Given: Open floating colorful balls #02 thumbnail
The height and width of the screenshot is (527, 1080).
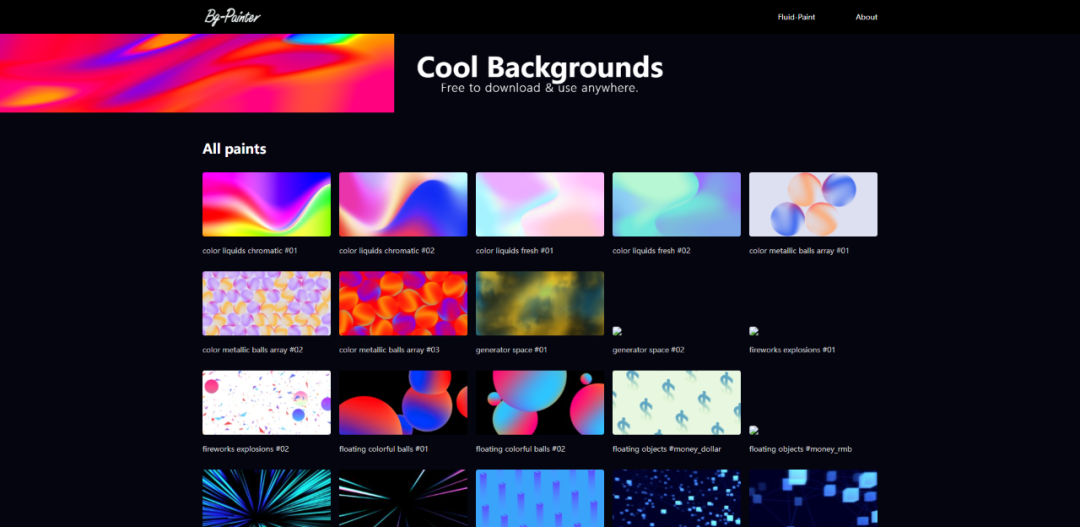Looking at the screenshot, I should click(540, 402).
